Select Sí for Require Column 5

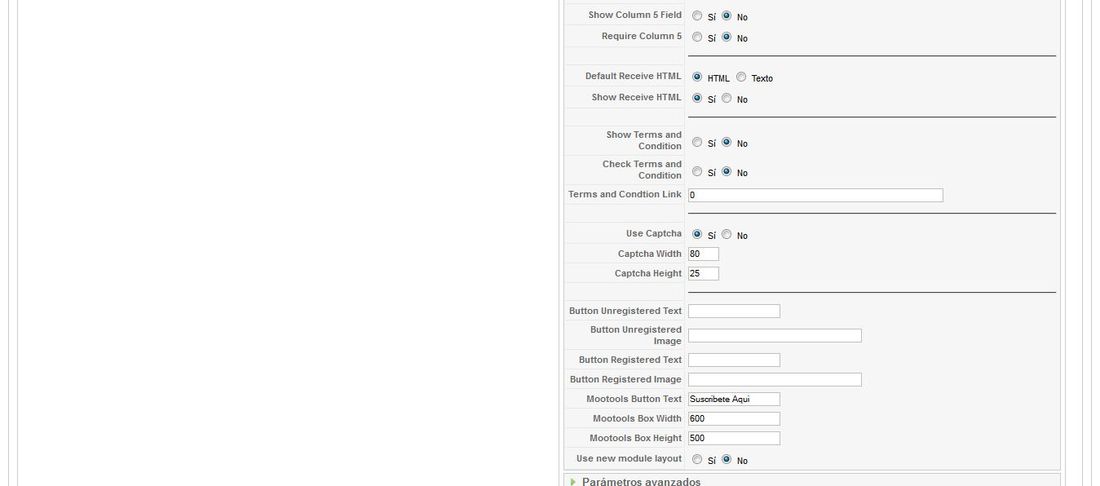pos(697,36)
